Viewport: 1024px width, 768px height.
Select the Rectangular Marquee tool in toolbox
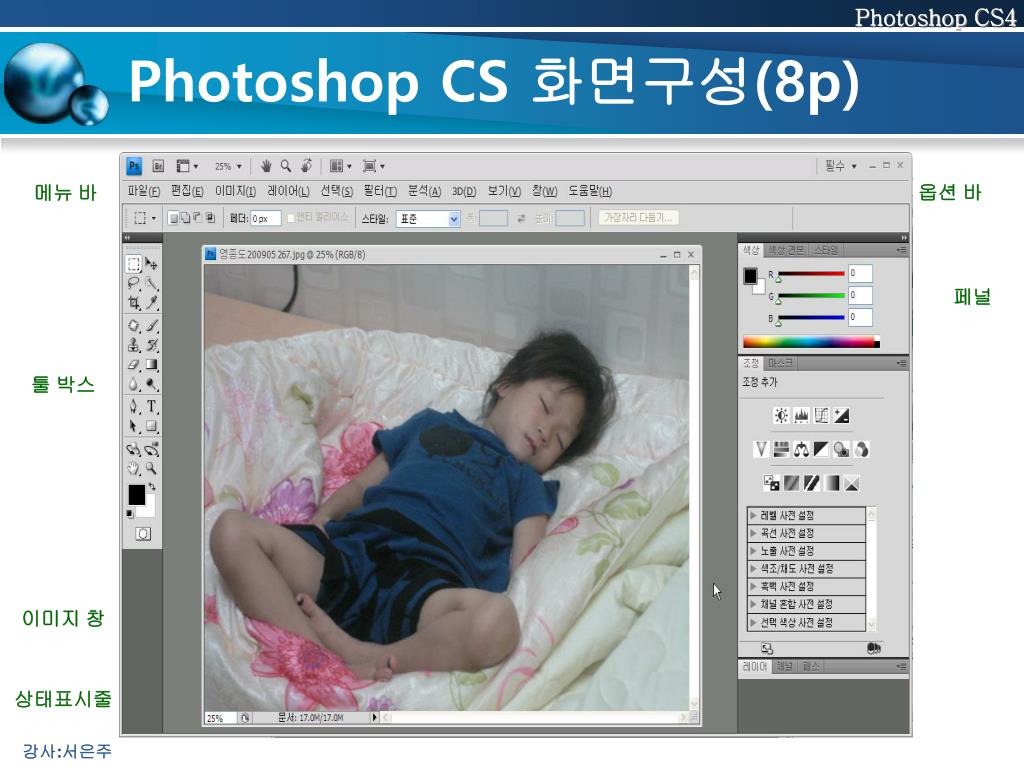click(x=133, y=264)
